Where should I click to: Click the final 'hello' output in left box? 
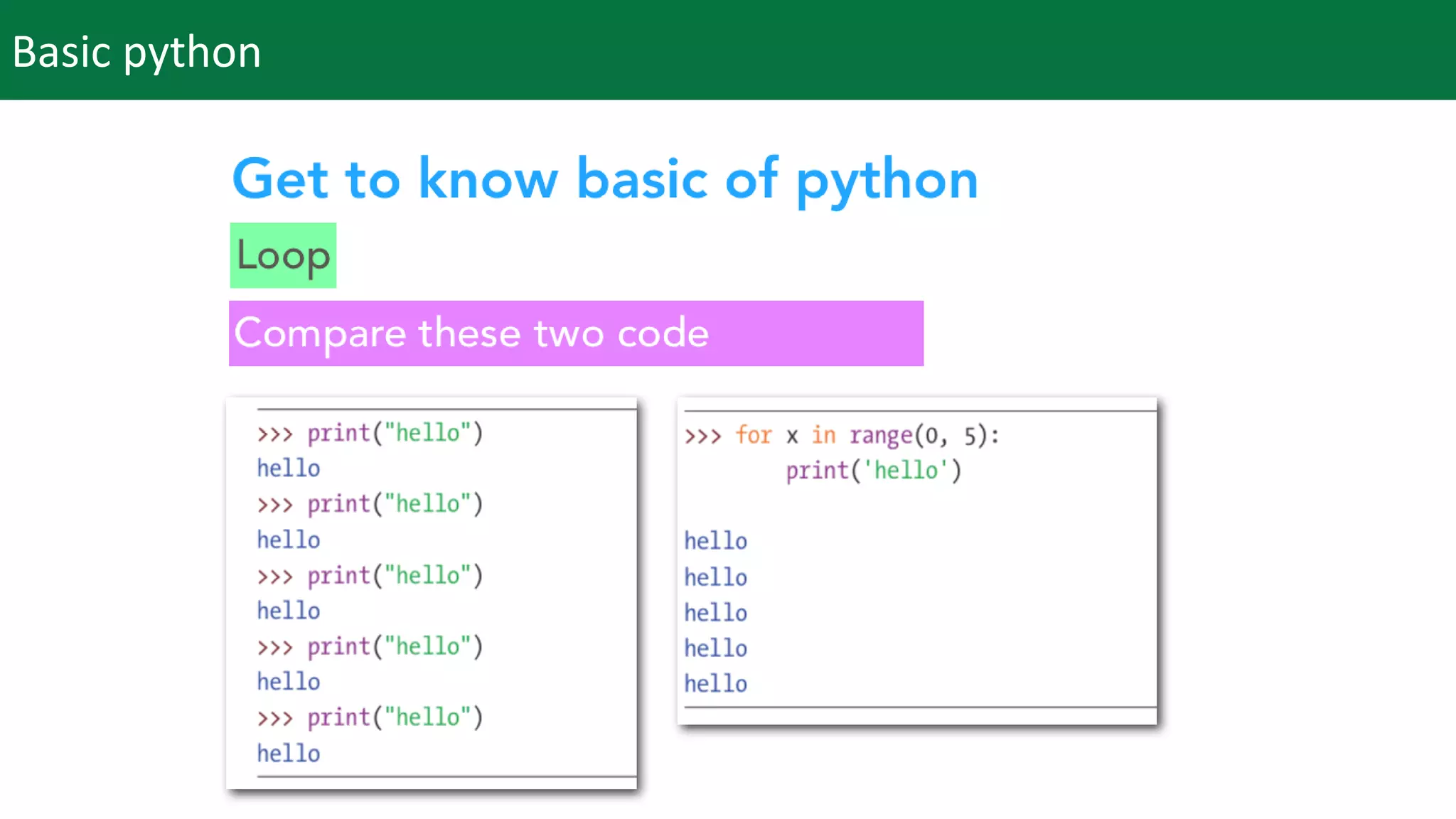click(289, 754)
